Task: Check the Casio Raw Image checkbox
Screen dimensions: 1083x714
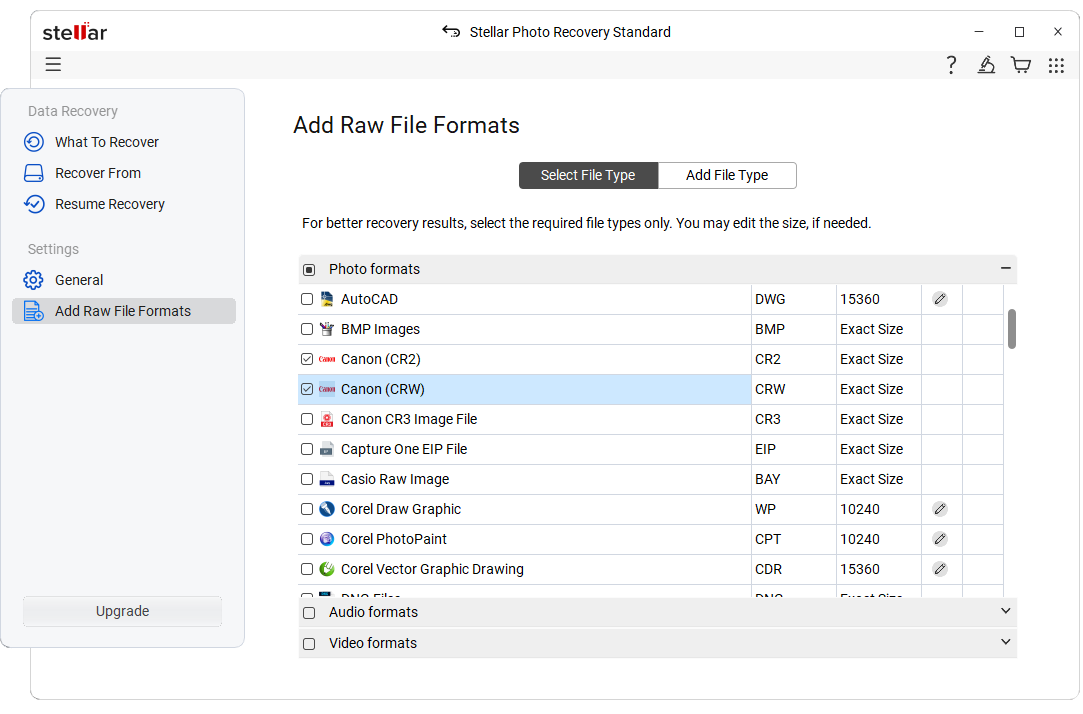Action: pyautogui.click(x=307, y=480)
